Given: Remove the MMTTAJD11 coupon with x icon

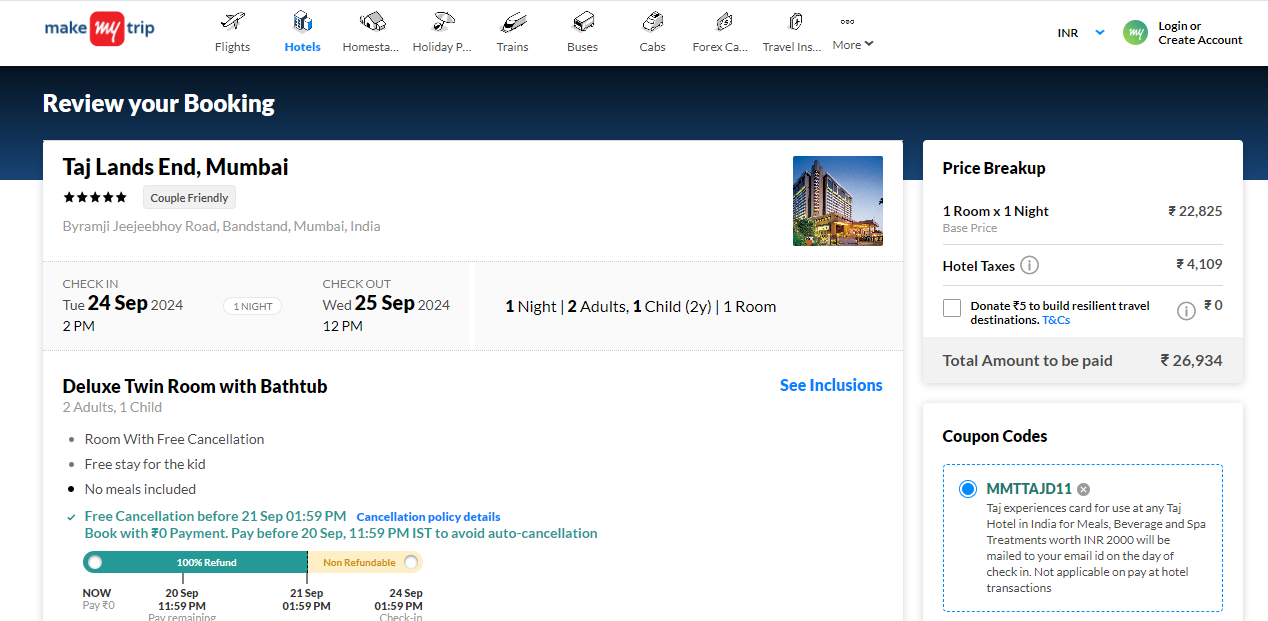Looking at the screenshot, I should [1083, 490].
